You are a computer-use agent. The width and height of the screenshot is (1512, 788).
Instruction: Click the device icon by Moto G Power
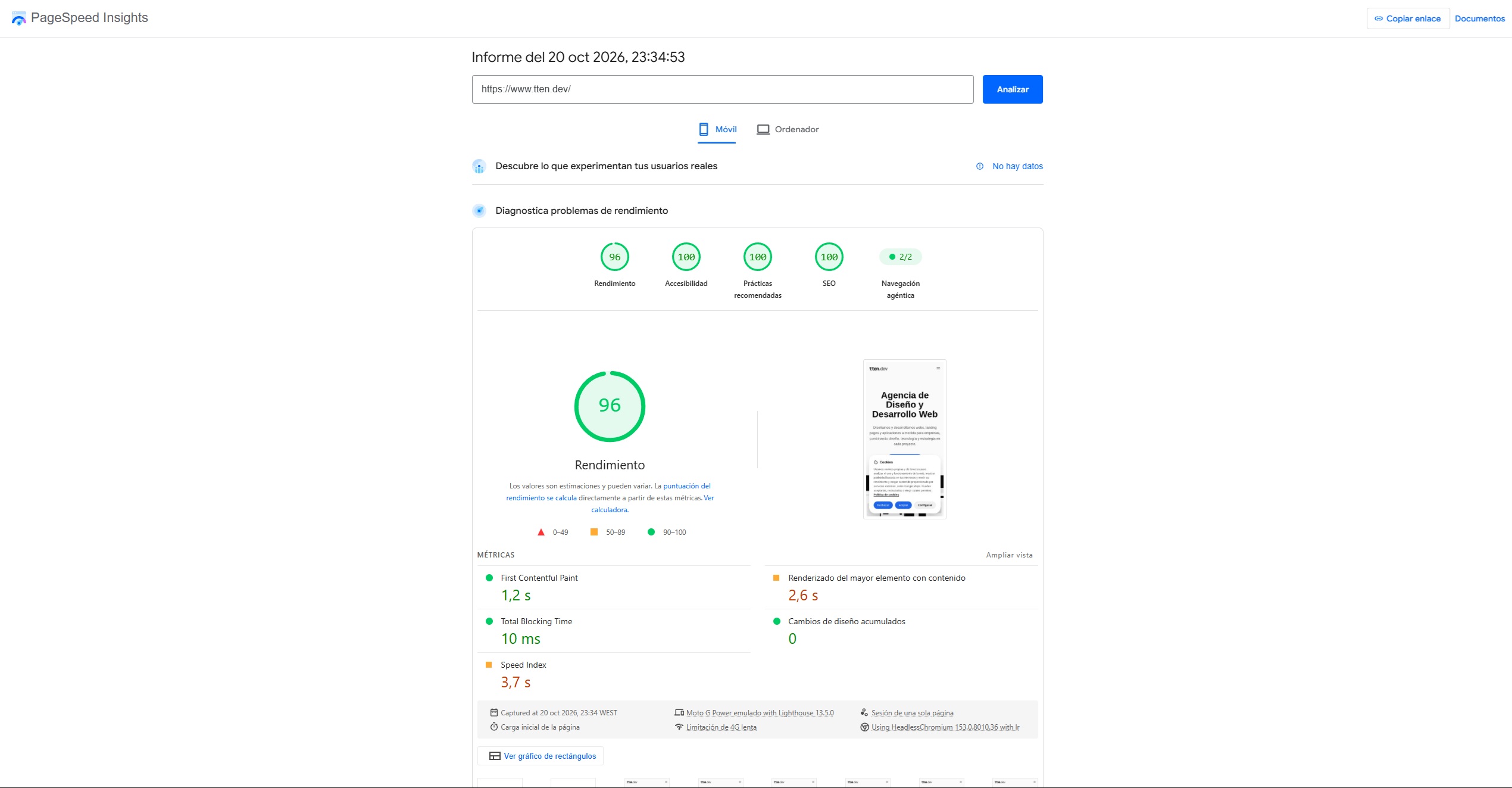(x=679, y=712)
